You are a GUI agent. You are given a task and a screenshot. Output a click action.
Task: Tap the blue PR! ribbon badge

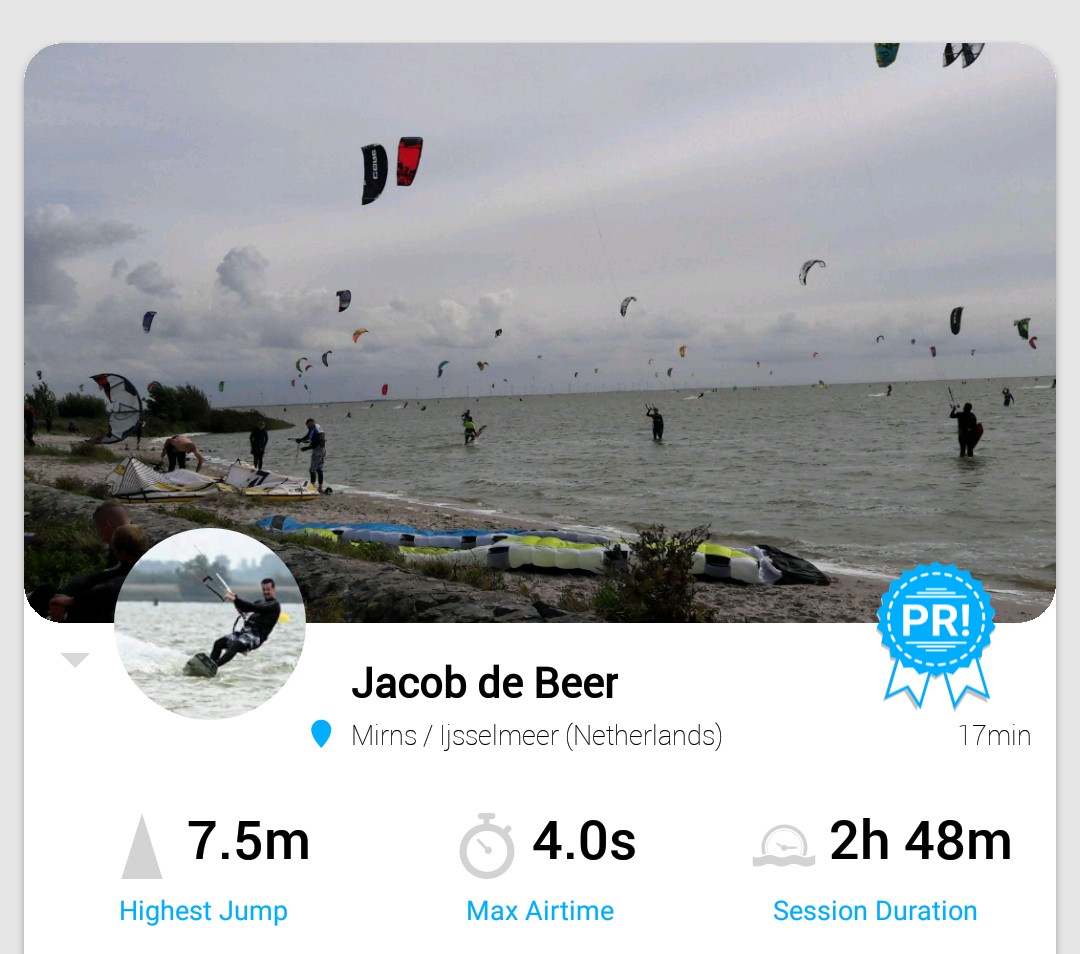(x=936, y=635)
